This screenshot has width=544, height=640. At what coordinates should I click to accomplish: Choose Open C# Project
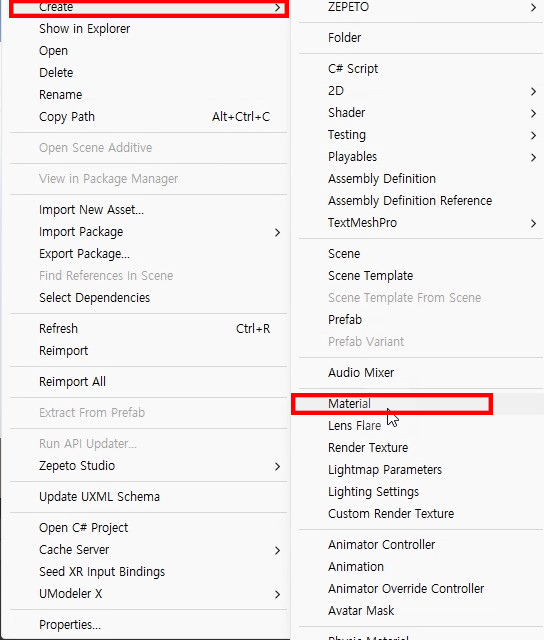tap(149, 528)
